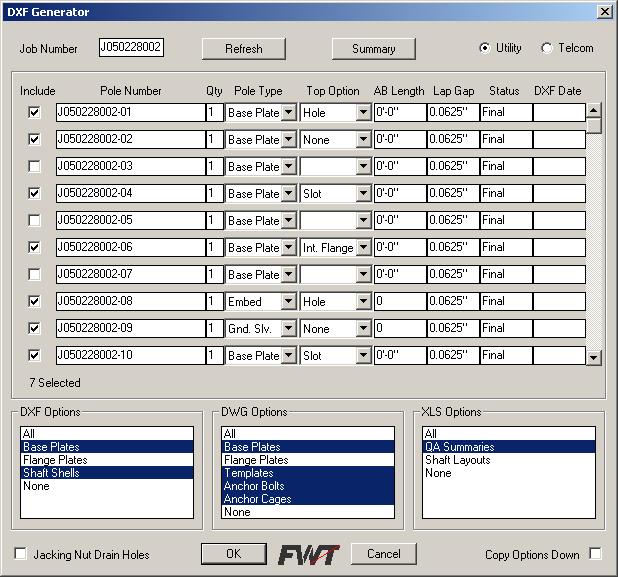Select Flange Plates in DXF Options
Screen dimensions: 618x577
pyautogui.click(x=107, y=460)
